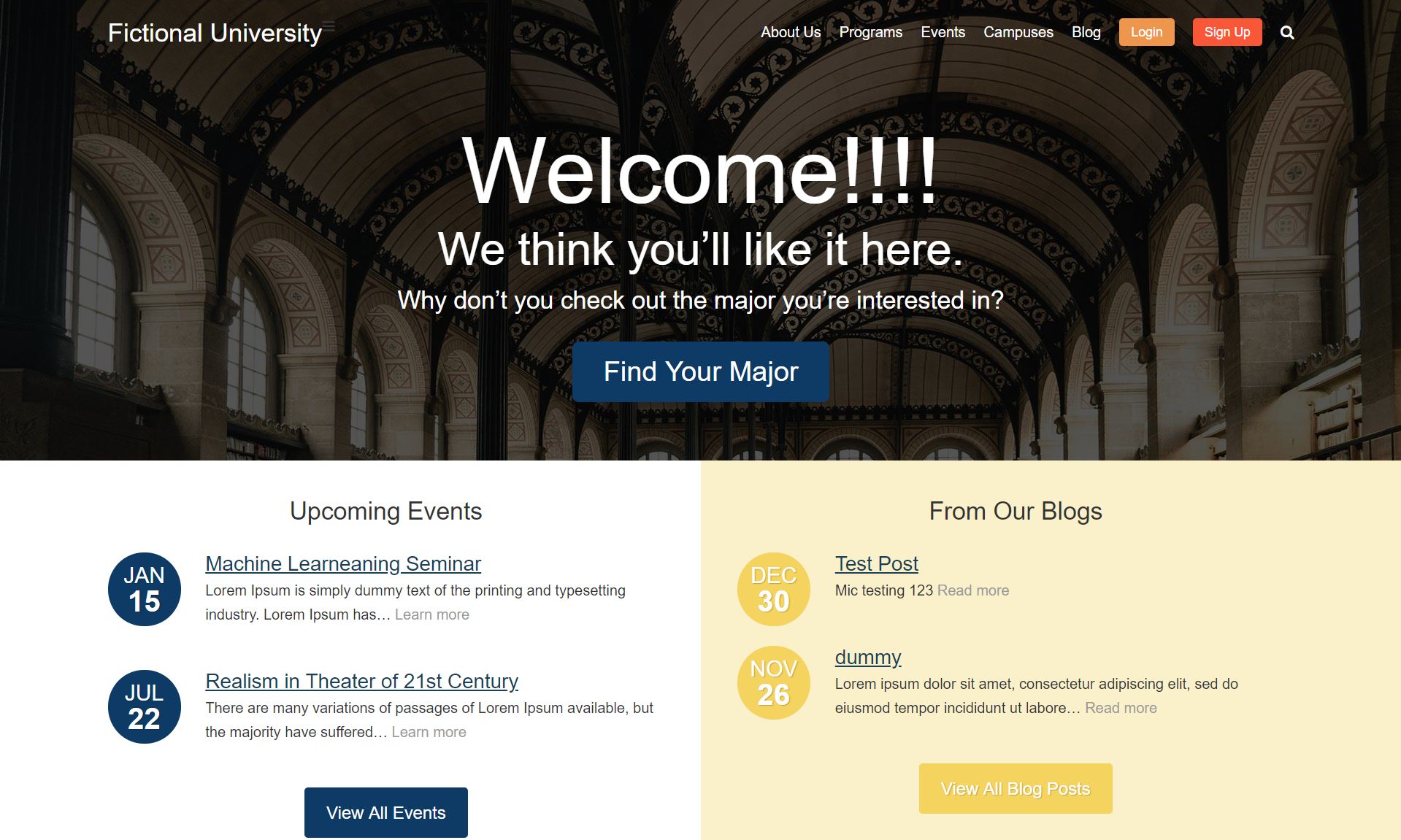This screenshot has height=840, width=1401.
Task: Open Realism in Theater of 21st Century
Action: coord(361,681)
